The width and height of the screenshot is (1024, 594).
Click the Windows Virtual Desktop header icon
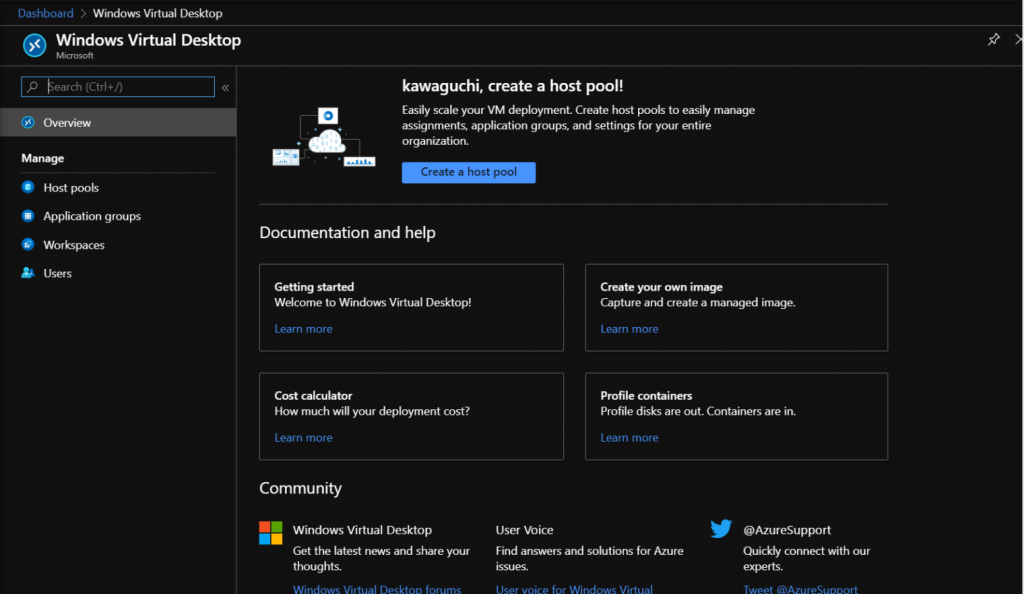point(35,46)
